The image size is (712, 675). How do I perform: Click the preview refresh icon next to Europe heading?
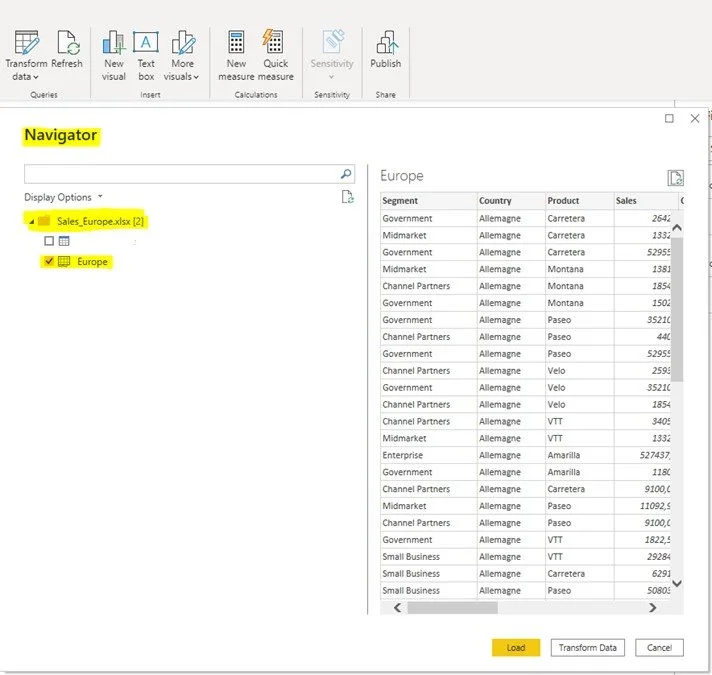(x=675, y=177)
